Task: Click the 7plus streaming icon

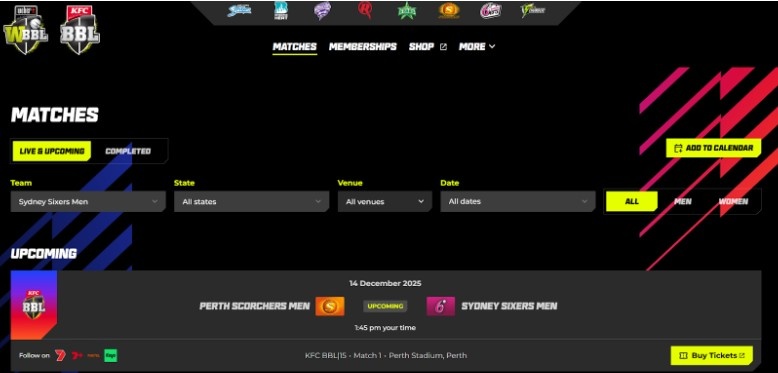Action: [x=77, y=355]
